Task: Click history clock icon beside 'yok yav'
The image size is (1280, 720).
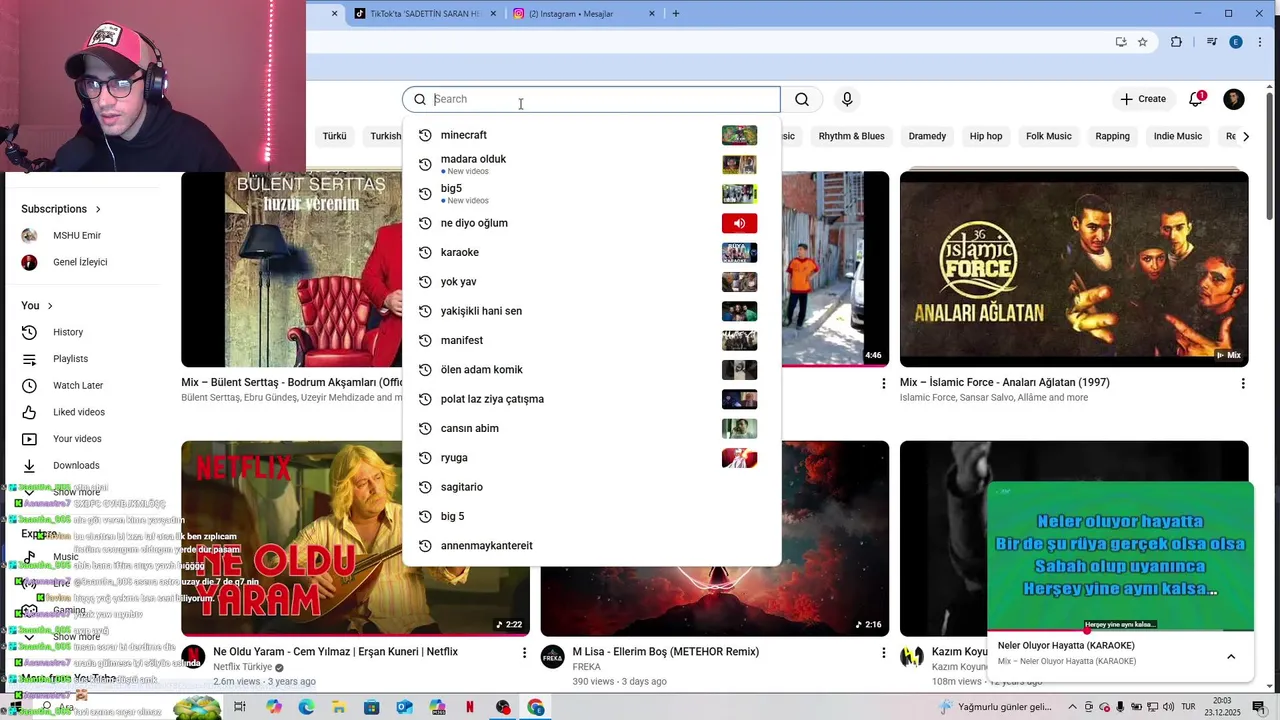Action: [425, 282]
